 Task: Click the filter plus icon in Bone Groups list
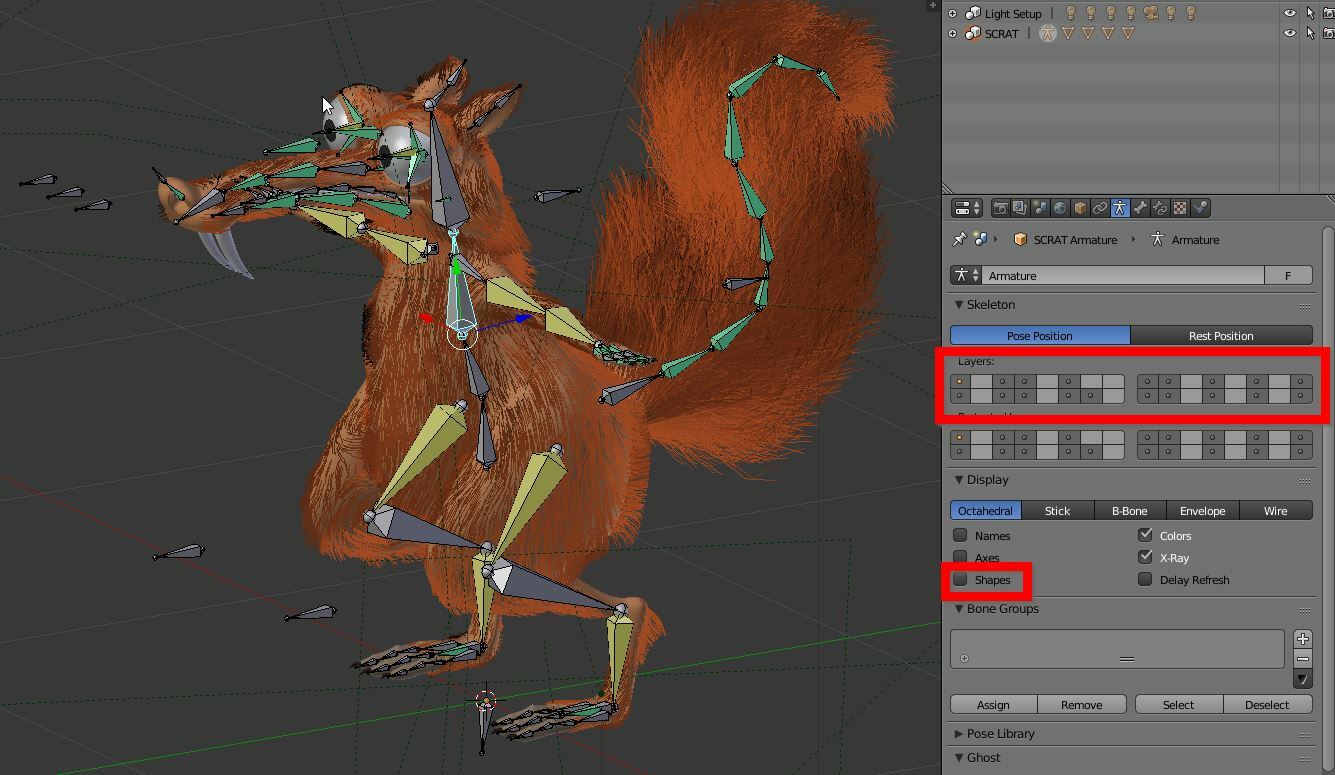(964, 658)
